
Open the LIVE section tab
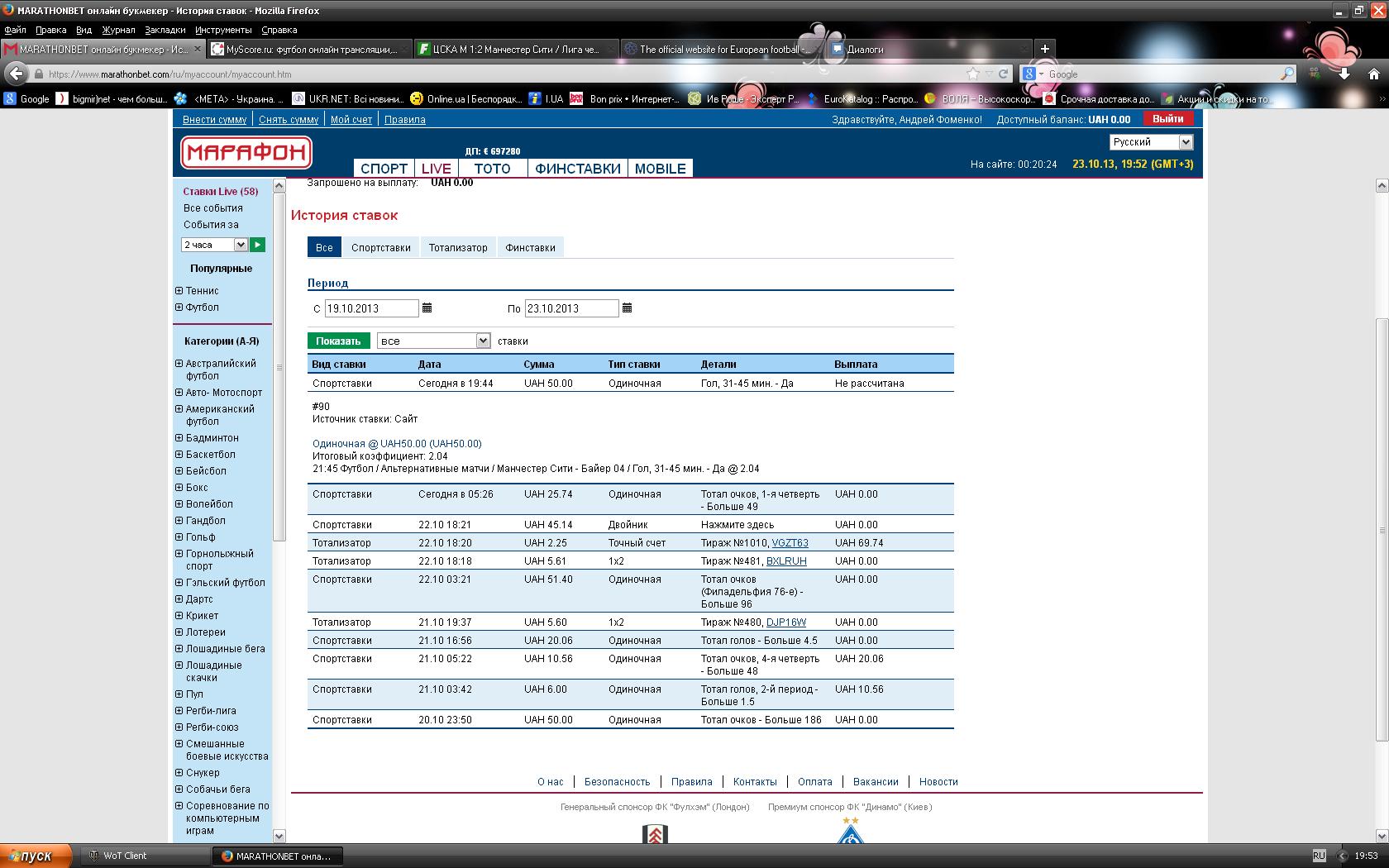coord(437,169)
